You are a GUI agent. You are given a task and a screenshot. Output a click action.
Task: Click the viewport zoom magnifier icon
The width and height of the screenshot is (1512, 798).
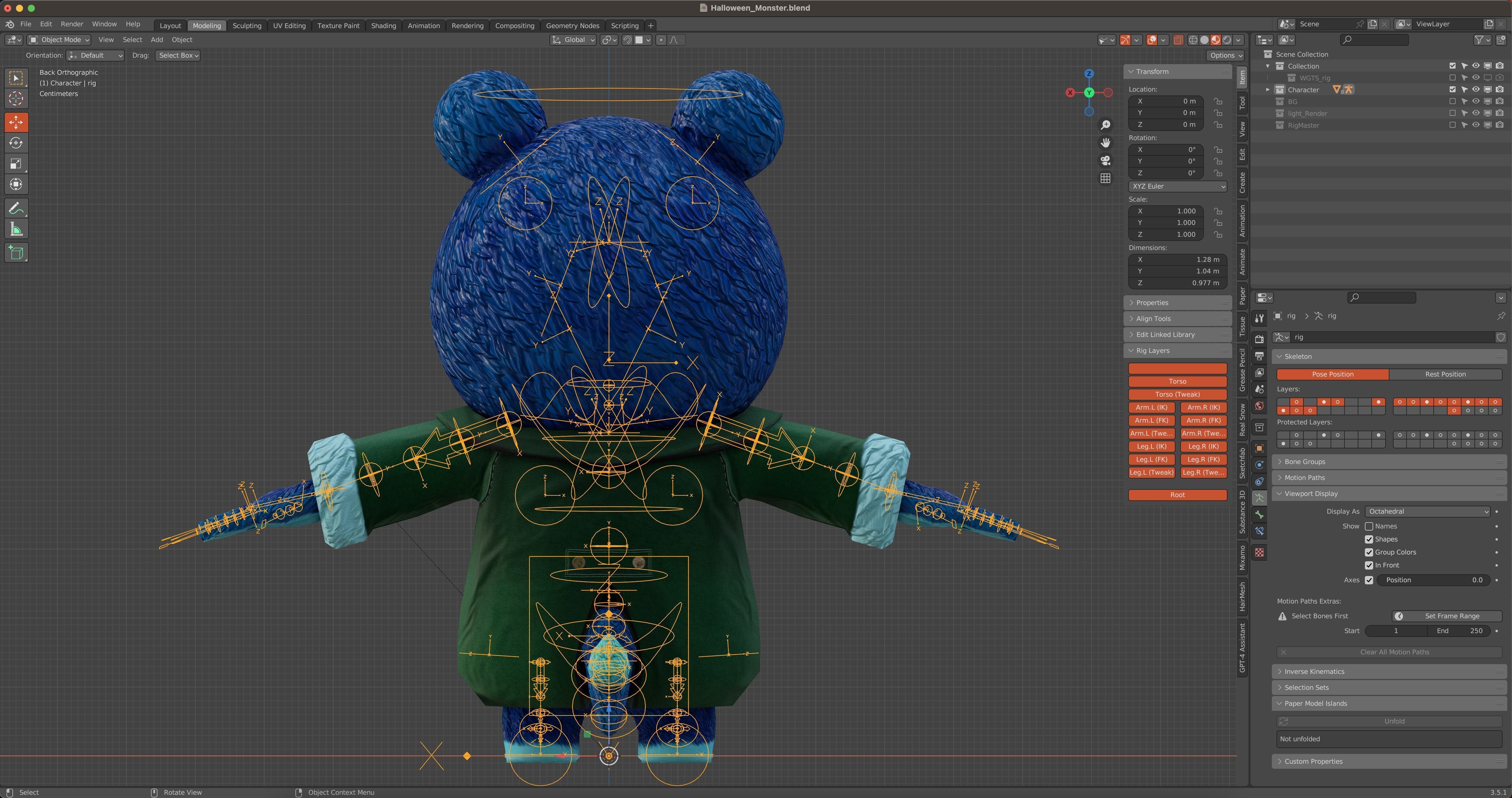click(1105, 125)
